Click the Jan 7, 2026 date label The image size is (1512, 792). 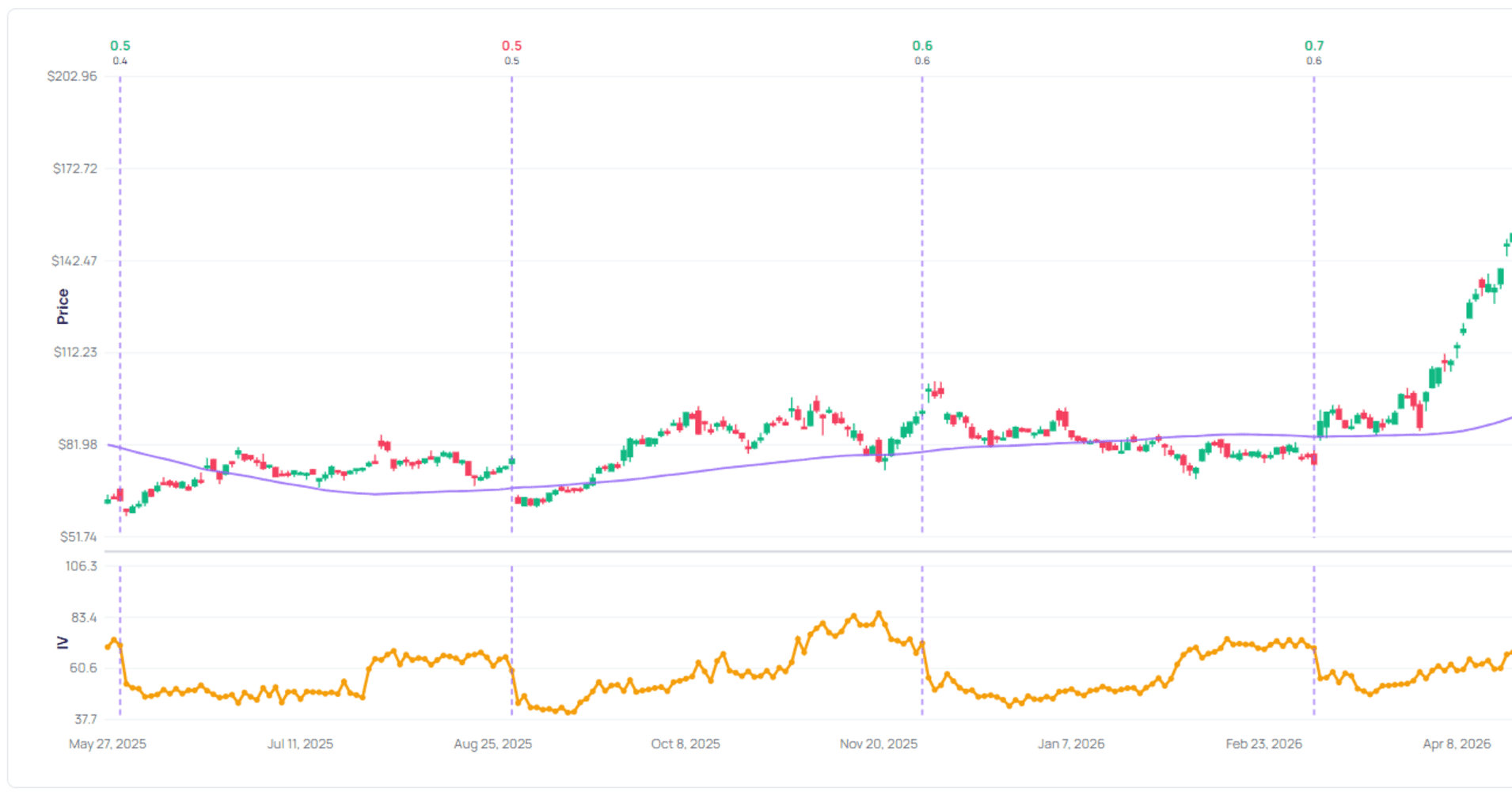(x=1071, y=744)
